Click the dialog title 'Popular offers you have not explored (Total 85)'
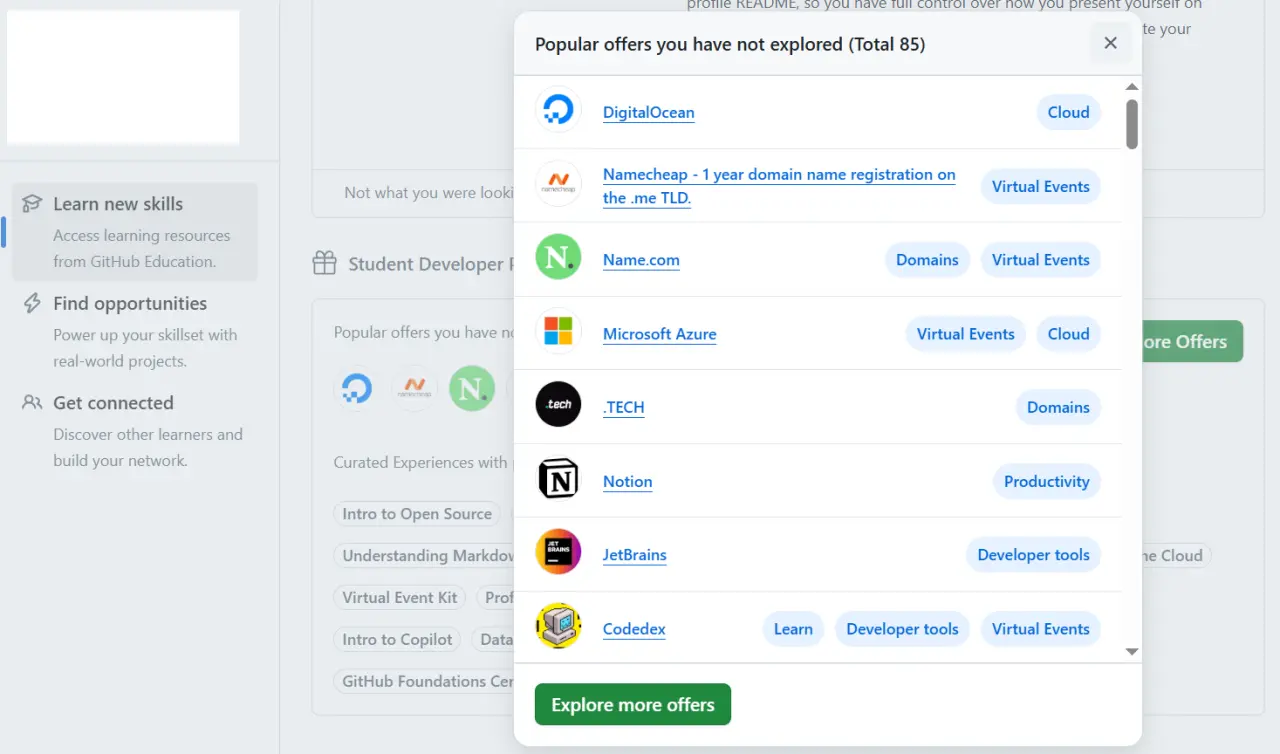 tap(730, 44)
